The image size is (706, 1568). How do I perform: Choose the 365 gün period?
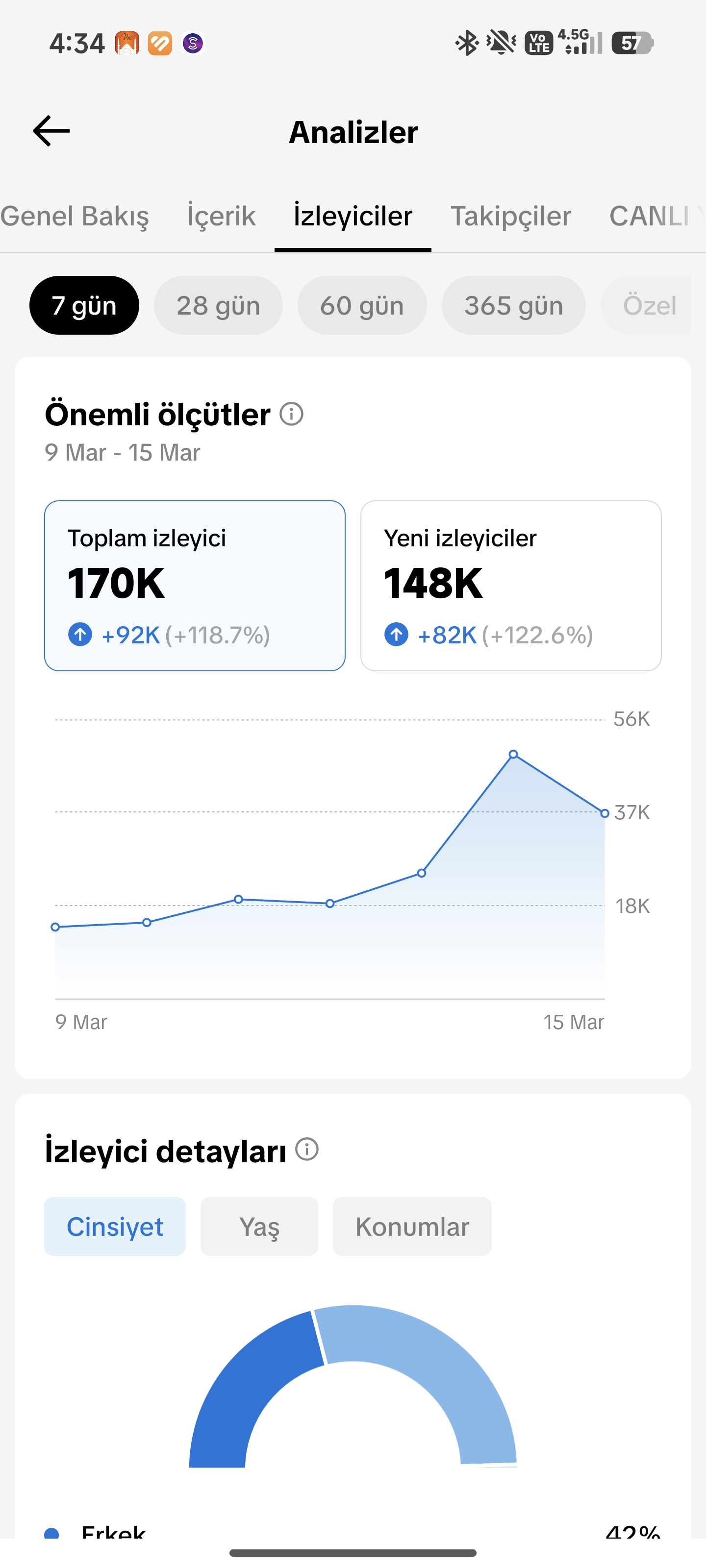pos(513,305)
